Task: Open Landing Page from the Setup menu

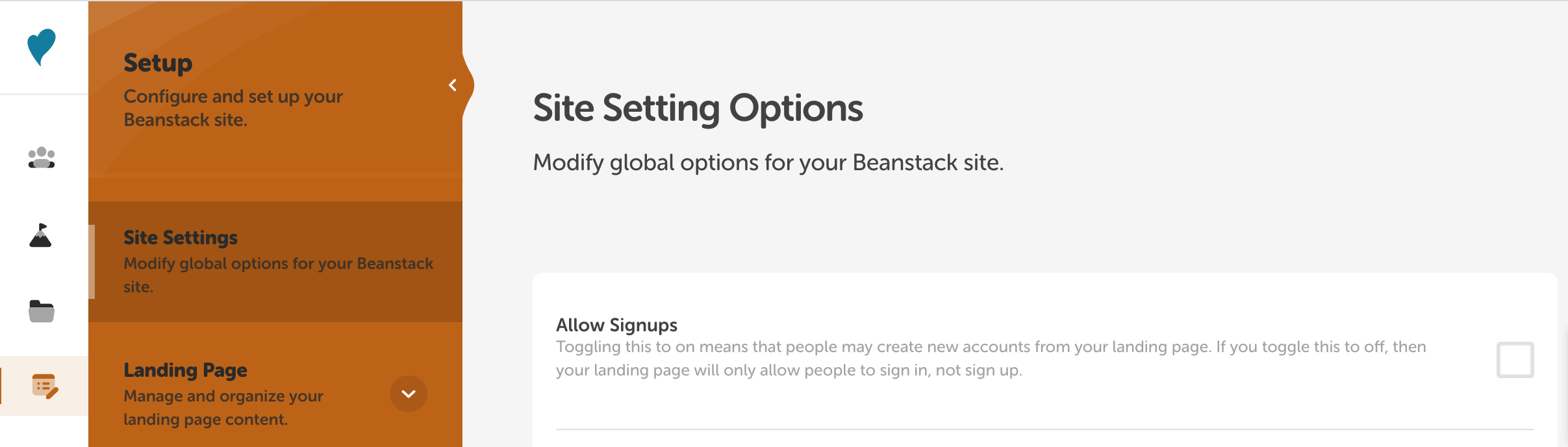Action: (x=185, y=370)
